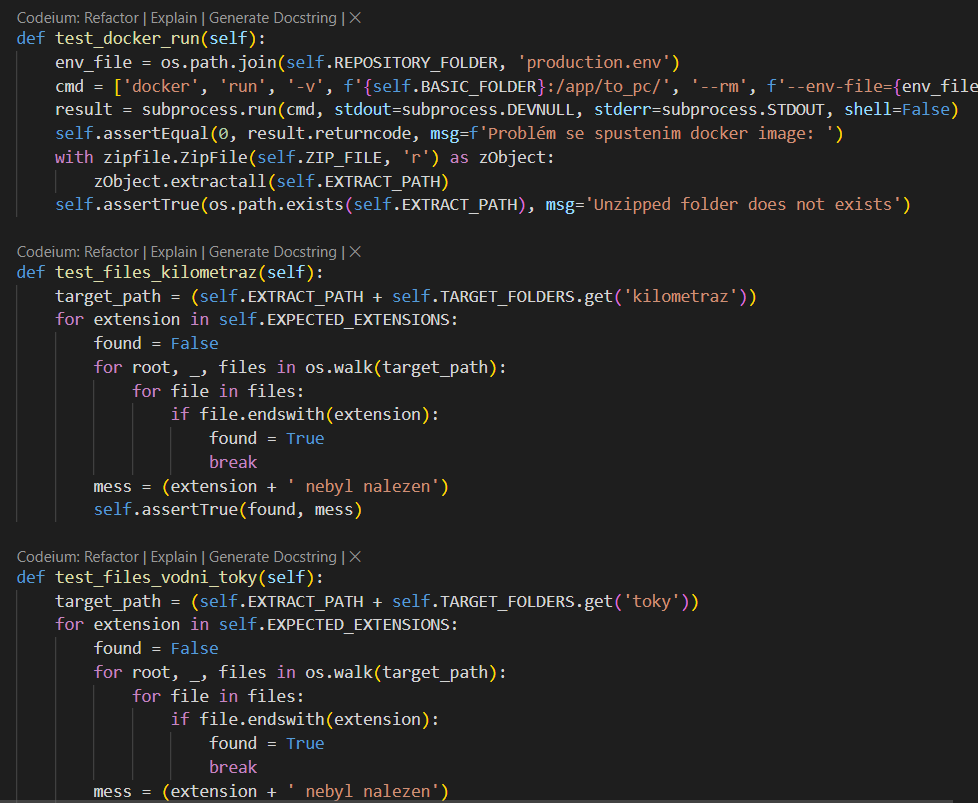Image resolution: width=978 pixels, height=803 pixels.
Task: Click the 'toky' string literal
Action: coord(659,601)
